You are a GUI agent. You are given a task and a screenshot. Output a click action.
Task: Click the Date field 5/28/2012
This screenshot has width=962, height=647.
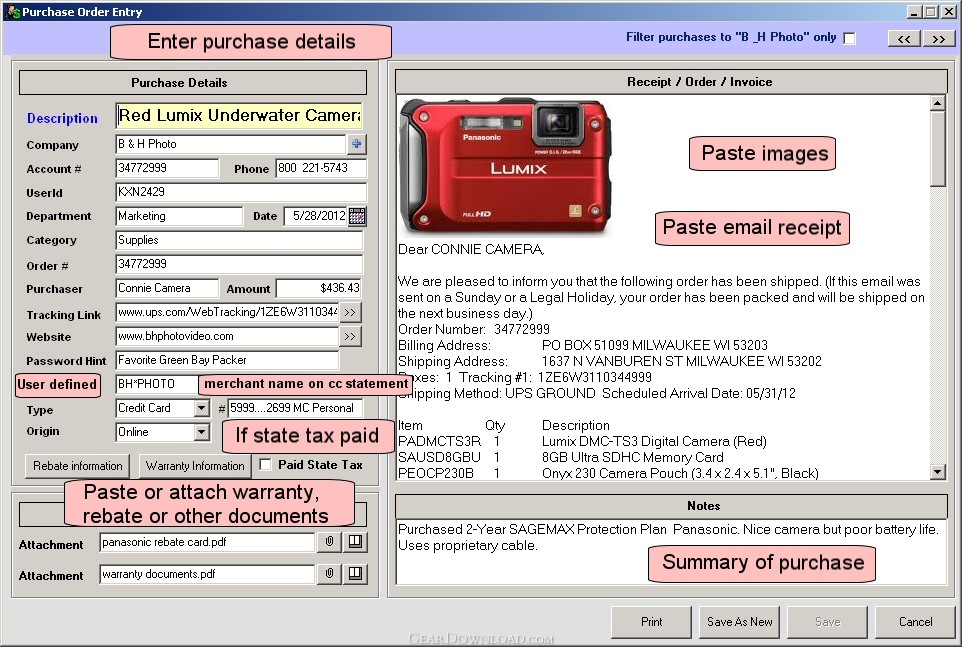(315, 216)
